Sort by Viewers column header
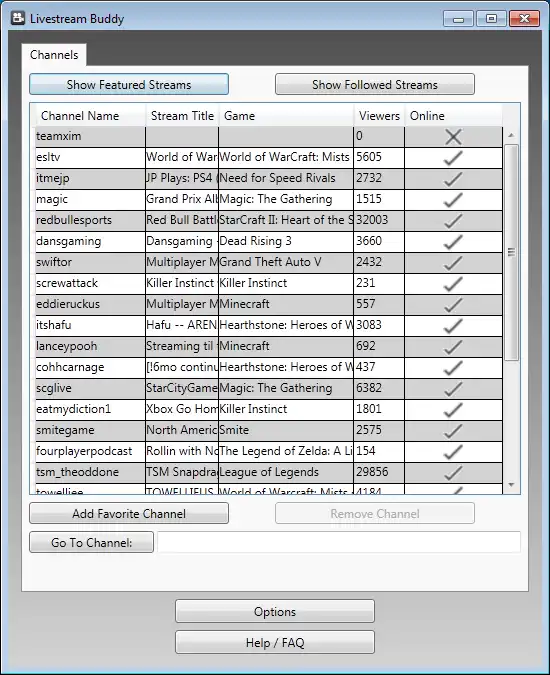This screenshot has height=675, width=550. point(379,115)
